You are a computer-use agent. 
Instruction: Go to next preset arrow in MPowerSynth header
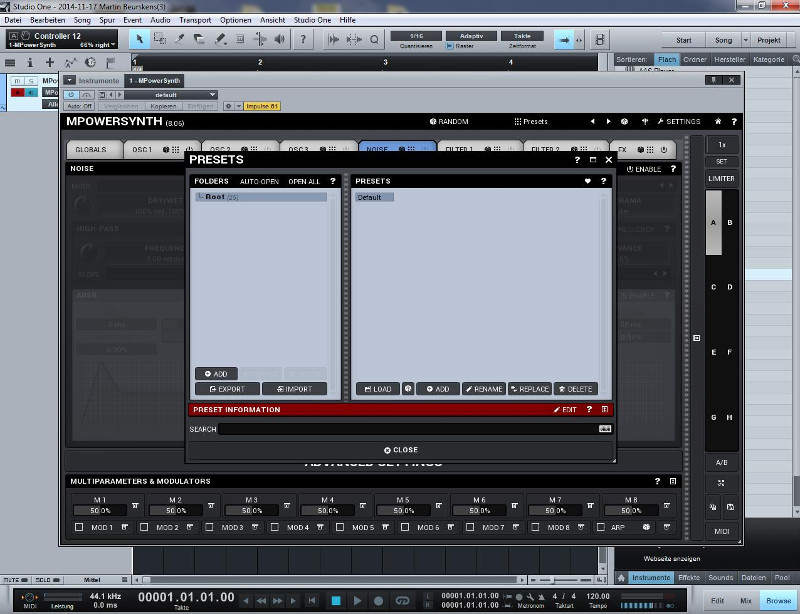pos(608,121)
